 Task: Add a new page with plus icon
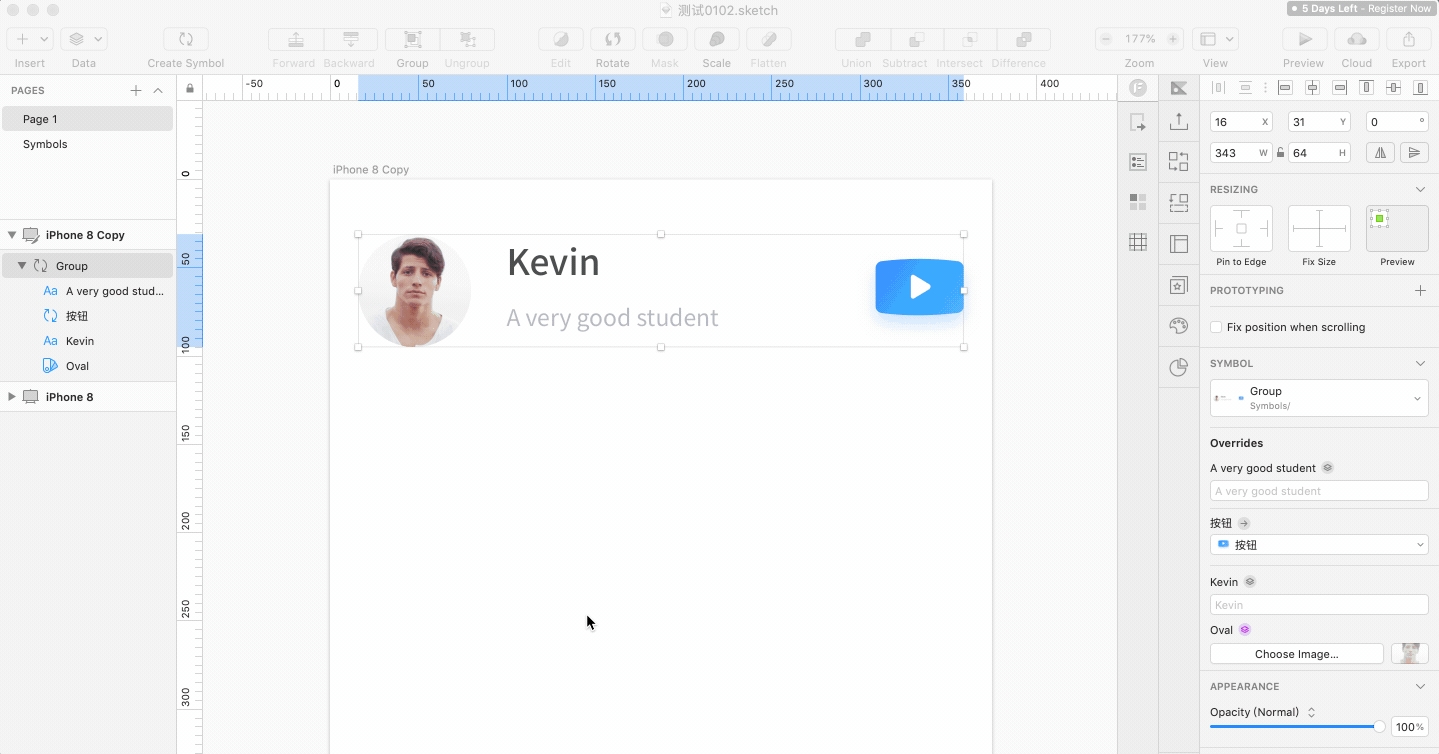(x=136, y=91)
